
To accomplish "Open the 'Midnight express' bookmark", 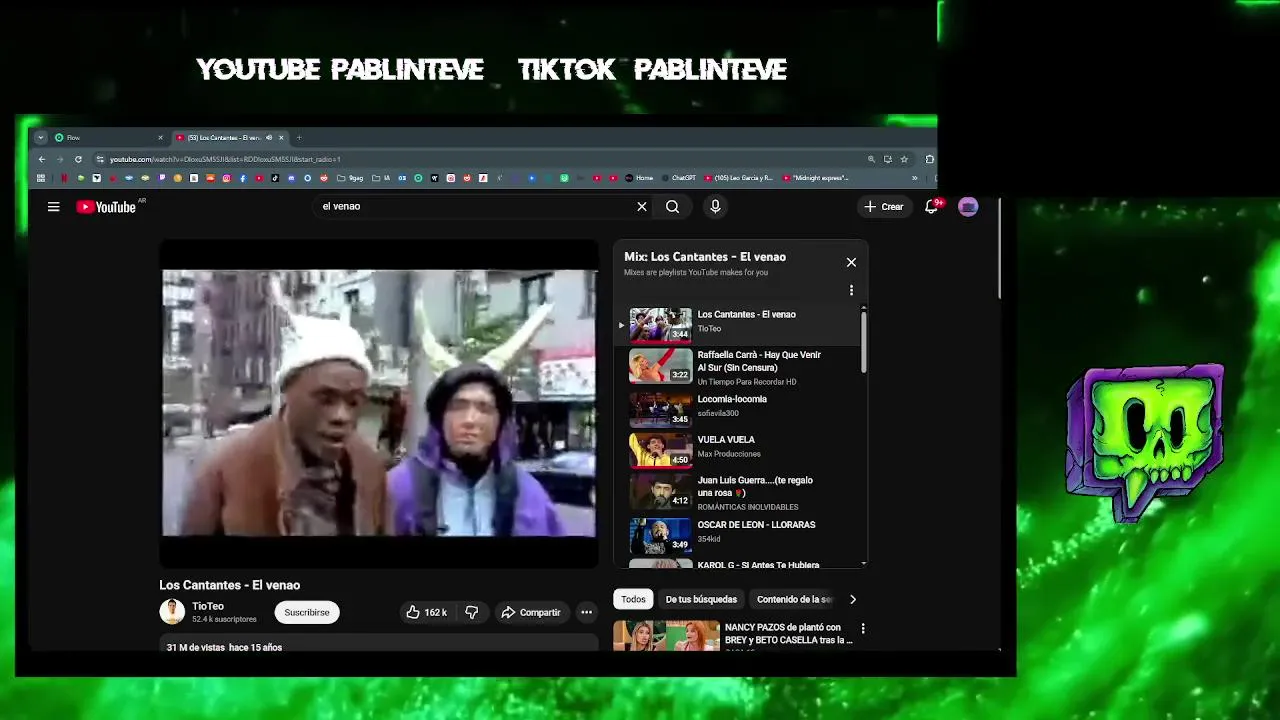I will 815,178.
